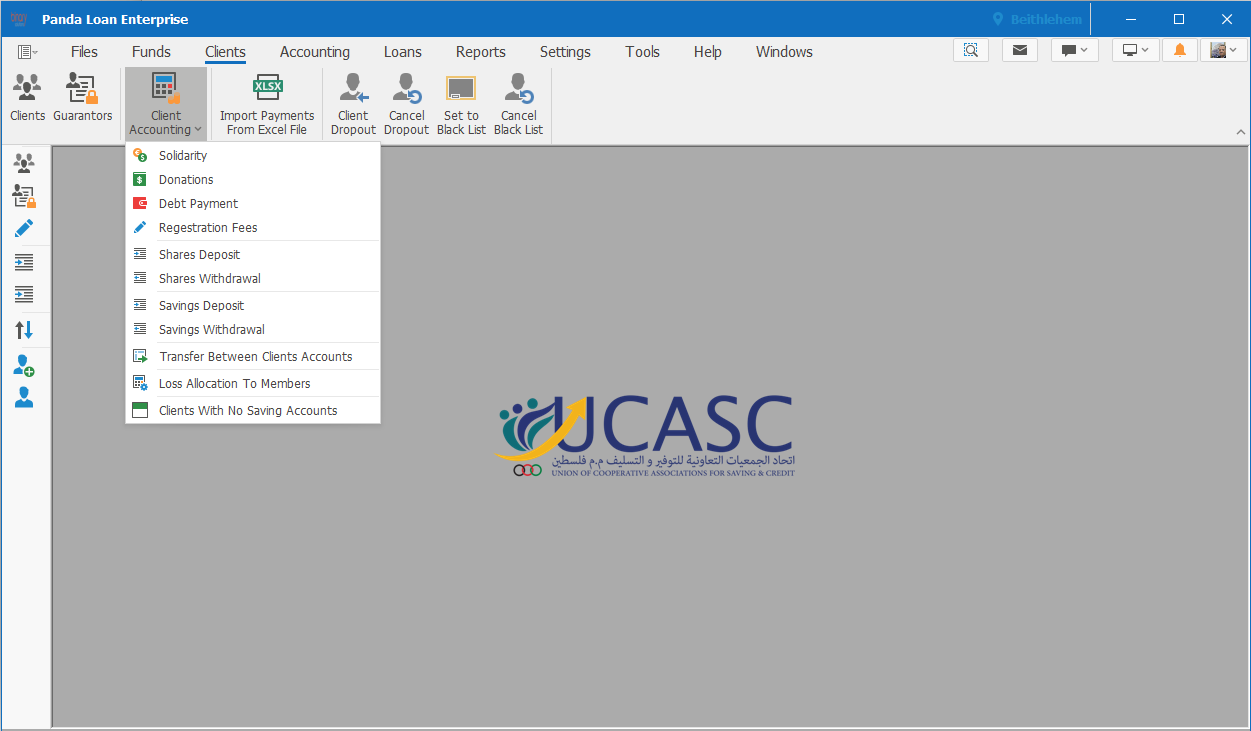Open the Windows tab
The height and width of the screenshot is (731, 1251).
pos(784,52)
